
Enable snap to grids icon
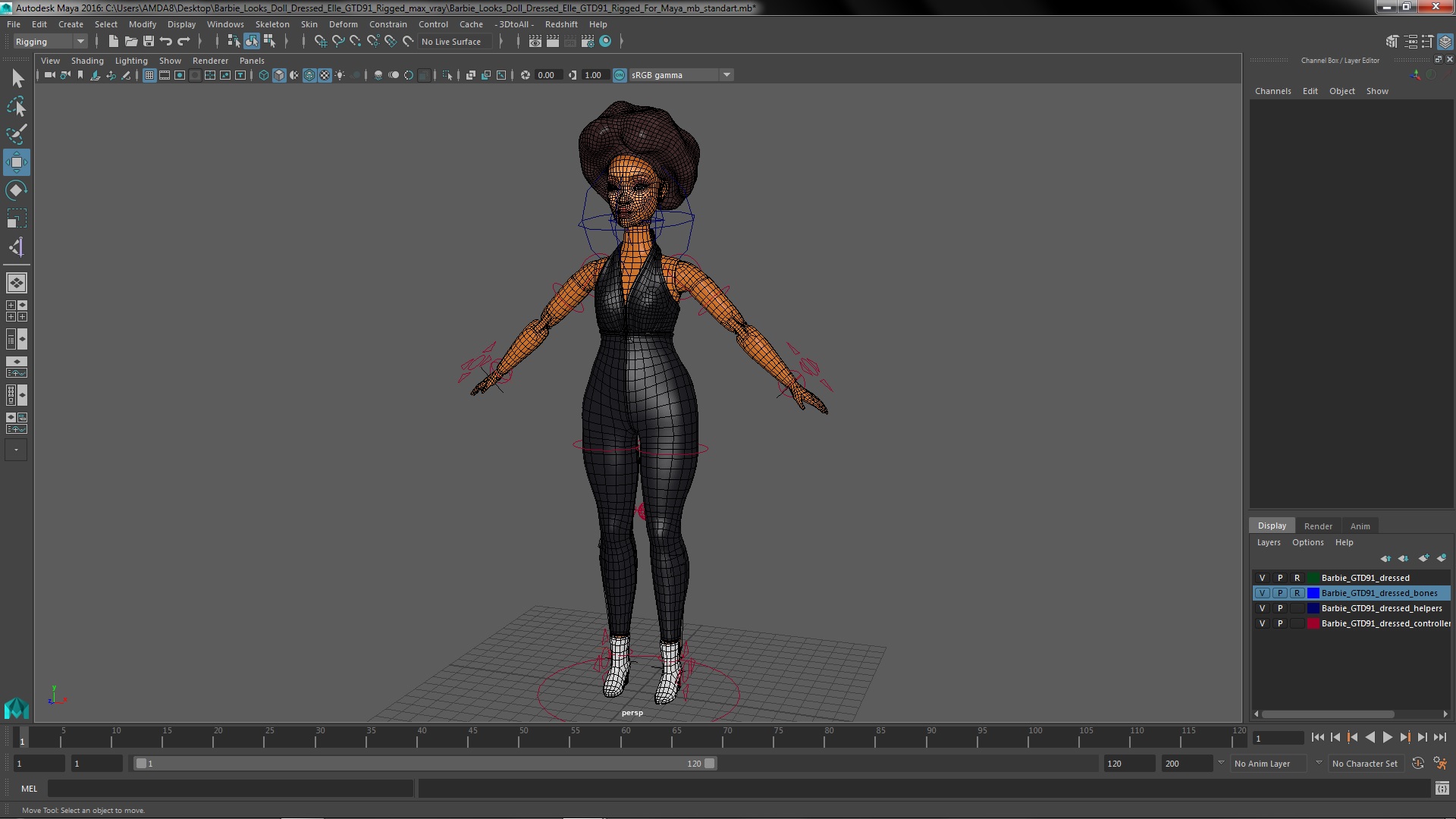point(320,42)
